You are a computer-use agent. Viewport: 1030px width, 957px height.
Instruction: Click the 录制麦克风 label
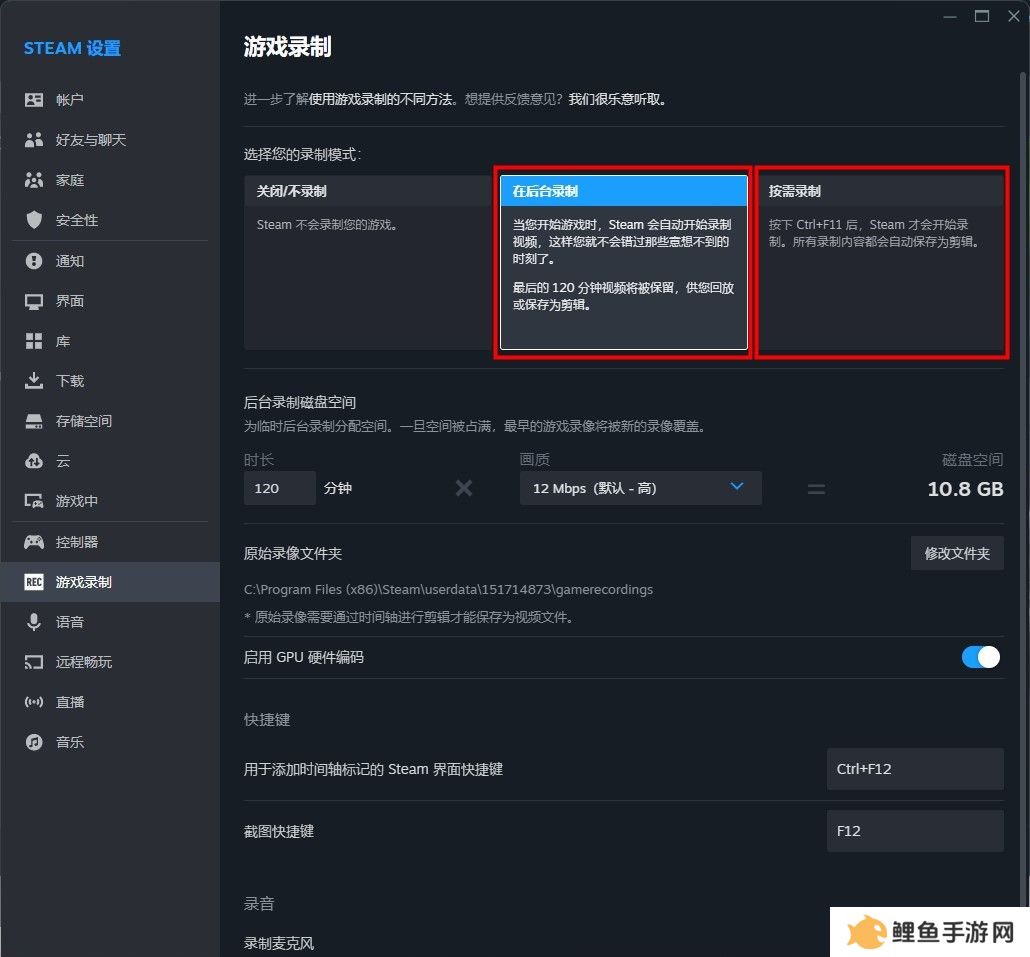[x=279, y=943]
